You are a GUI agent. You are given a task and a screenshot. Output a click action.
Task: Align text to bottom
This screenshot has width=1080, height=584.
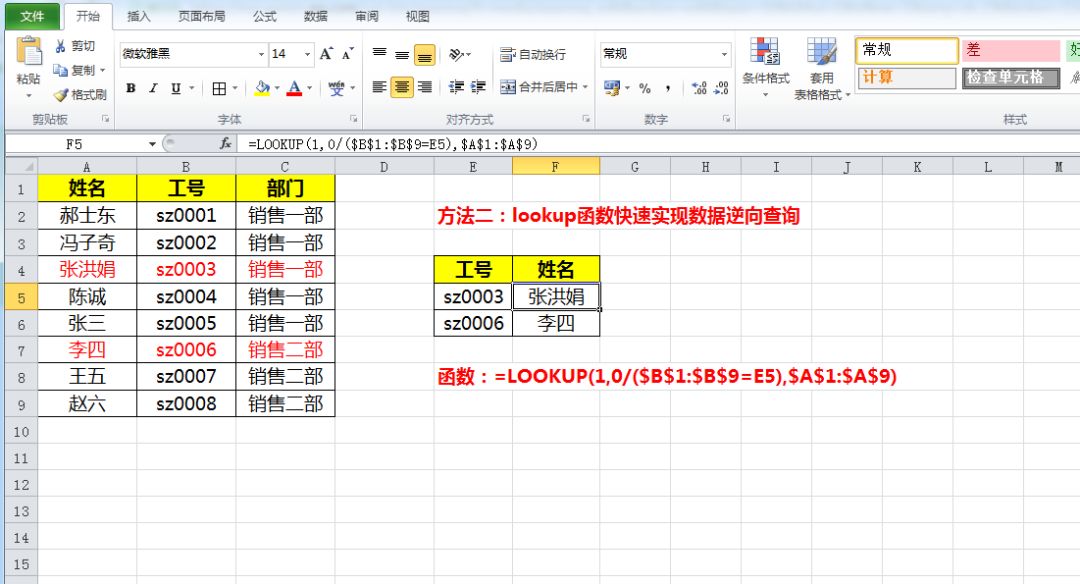pos(424,55)
